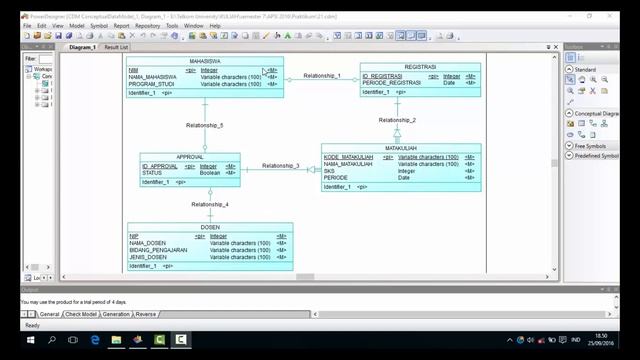Image resolution: width=640 pixels, height=360 pixels.
Task: Click the line style pencil icon in the toolbar
Action: 266,36
